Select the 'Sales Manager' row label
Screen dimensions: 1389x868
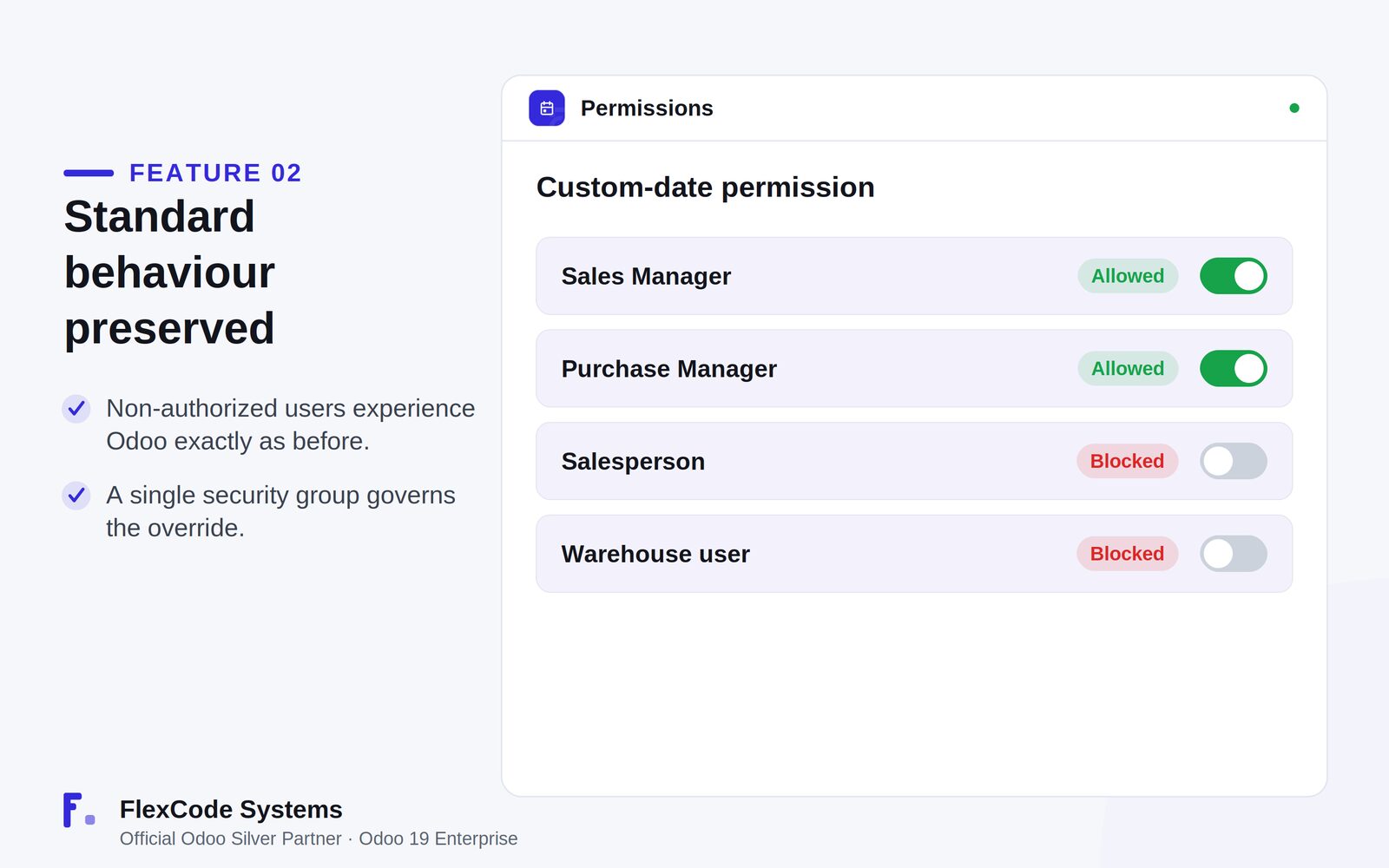point(646,276)
